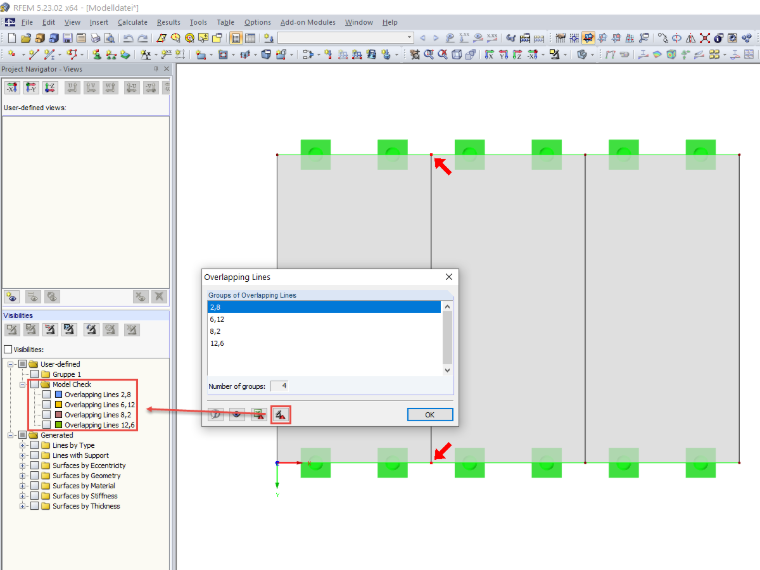The width and height of the screenshot is (760, 570).
Task: Enable the Visibilities checkbox
Action: pyautogui.click(x=8, y=349)
